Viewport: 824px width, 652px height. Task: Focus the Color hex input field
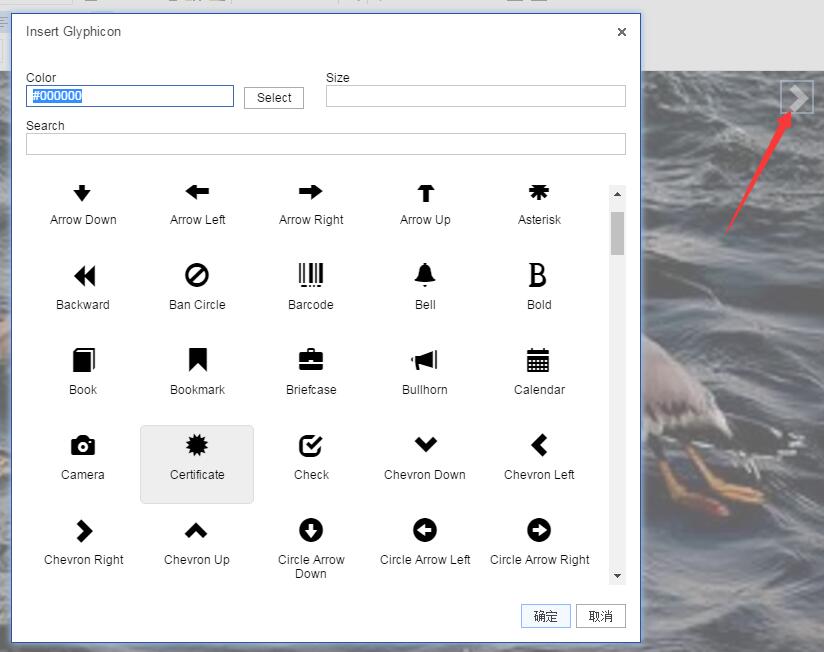(x=130, y=96)
